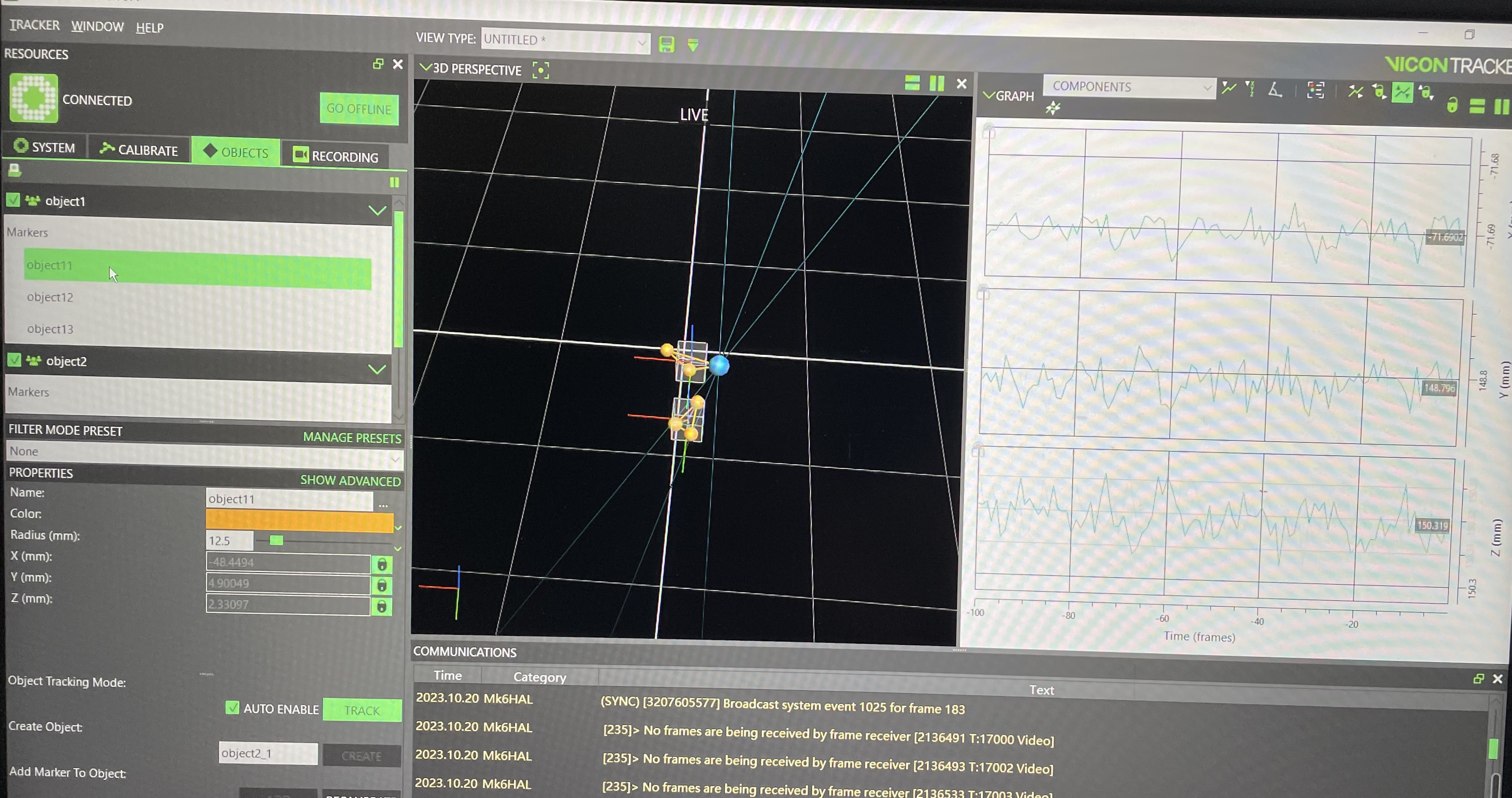Click the highlighted vertical fit graph icon

click(1402, 92)
